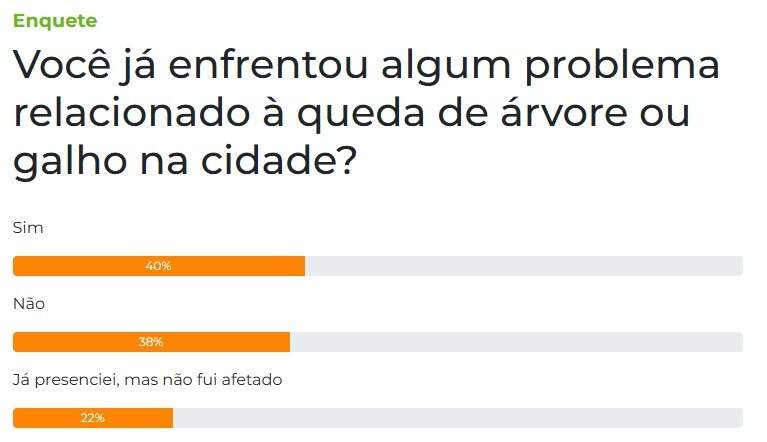Image resolution: width=767 pixels, height=442 pixels.
Task: Click the orange 38% bar fill
Action: click(151, 342)
